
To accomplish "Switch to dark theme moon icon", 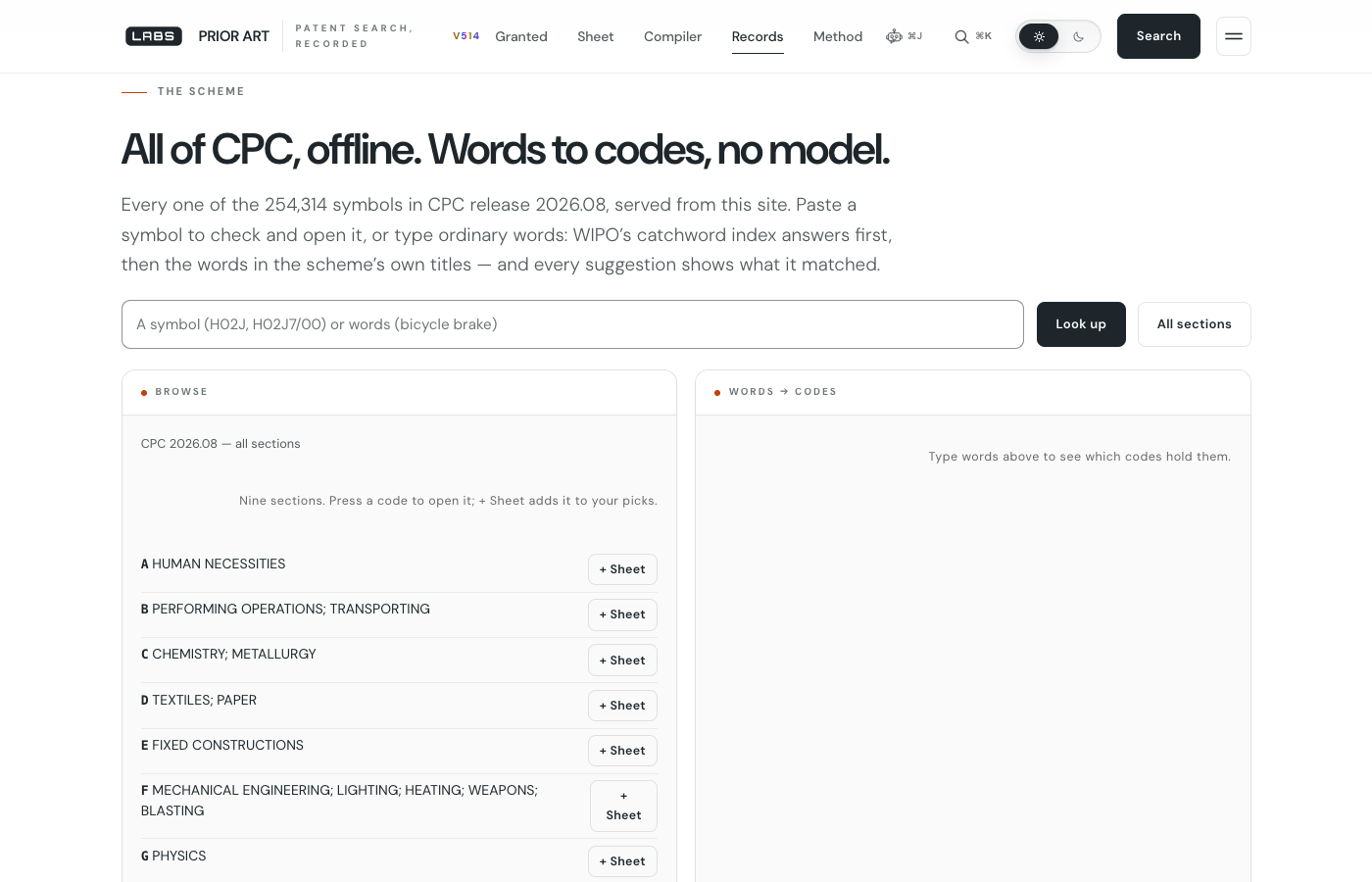I will (x=1079, y=36).
